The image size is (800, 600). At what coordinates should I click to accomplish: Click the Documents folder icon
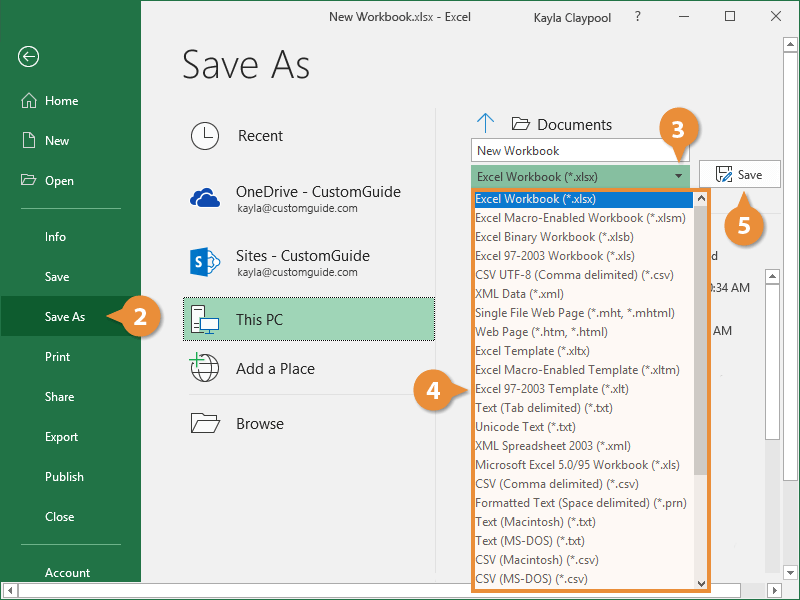pos(520,123)
